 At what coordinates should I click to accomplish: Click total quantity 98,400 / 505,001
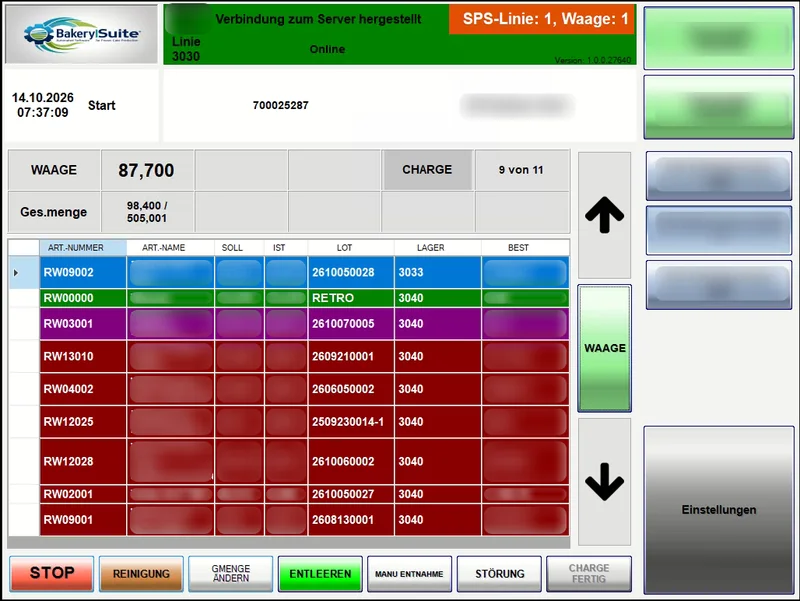point(146,212)
